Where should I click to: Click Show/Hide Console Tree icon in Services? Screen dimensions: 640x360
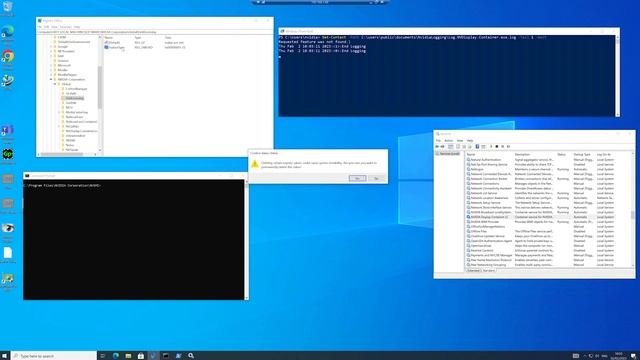tap(451, 147)
